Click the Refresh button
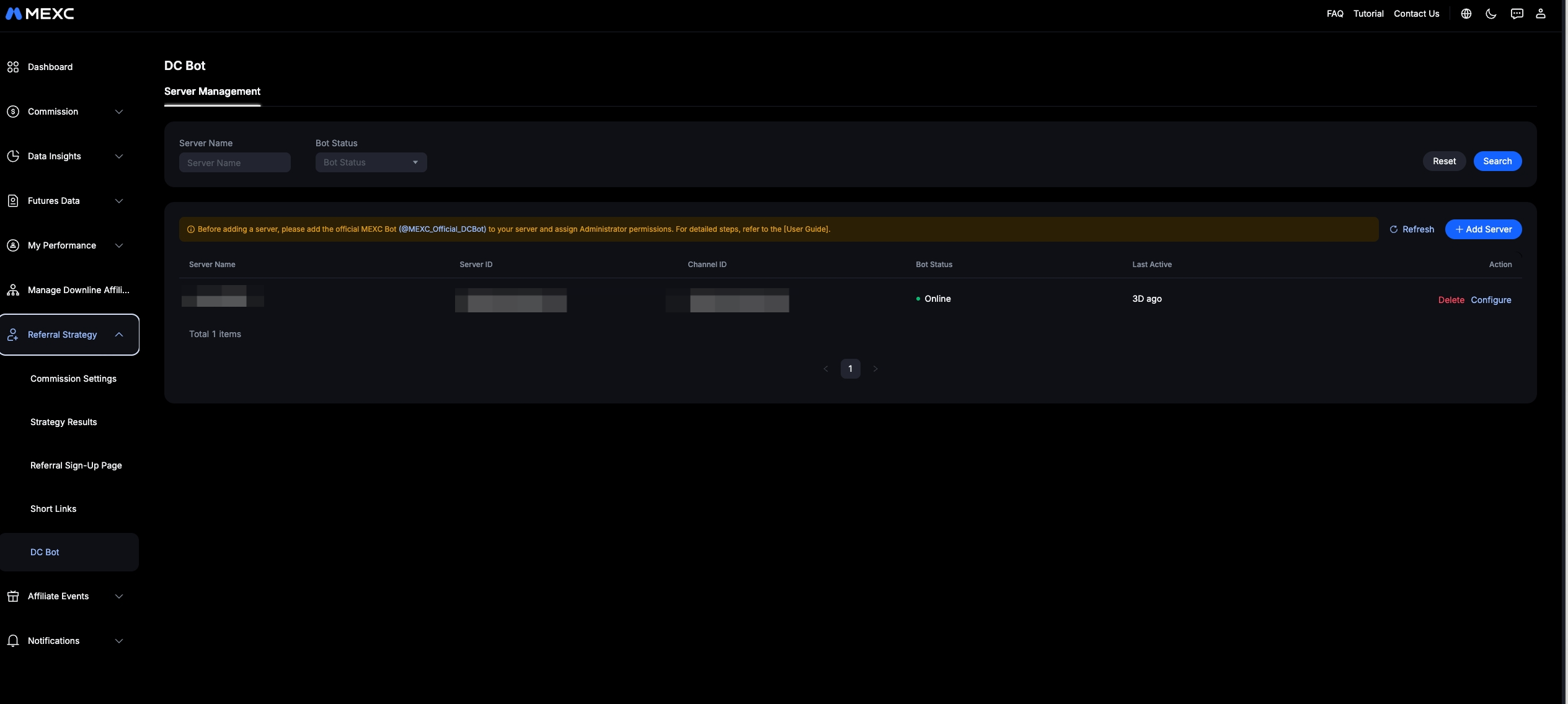Viewport: 1568px width, 704px height. coord(1412,229)
